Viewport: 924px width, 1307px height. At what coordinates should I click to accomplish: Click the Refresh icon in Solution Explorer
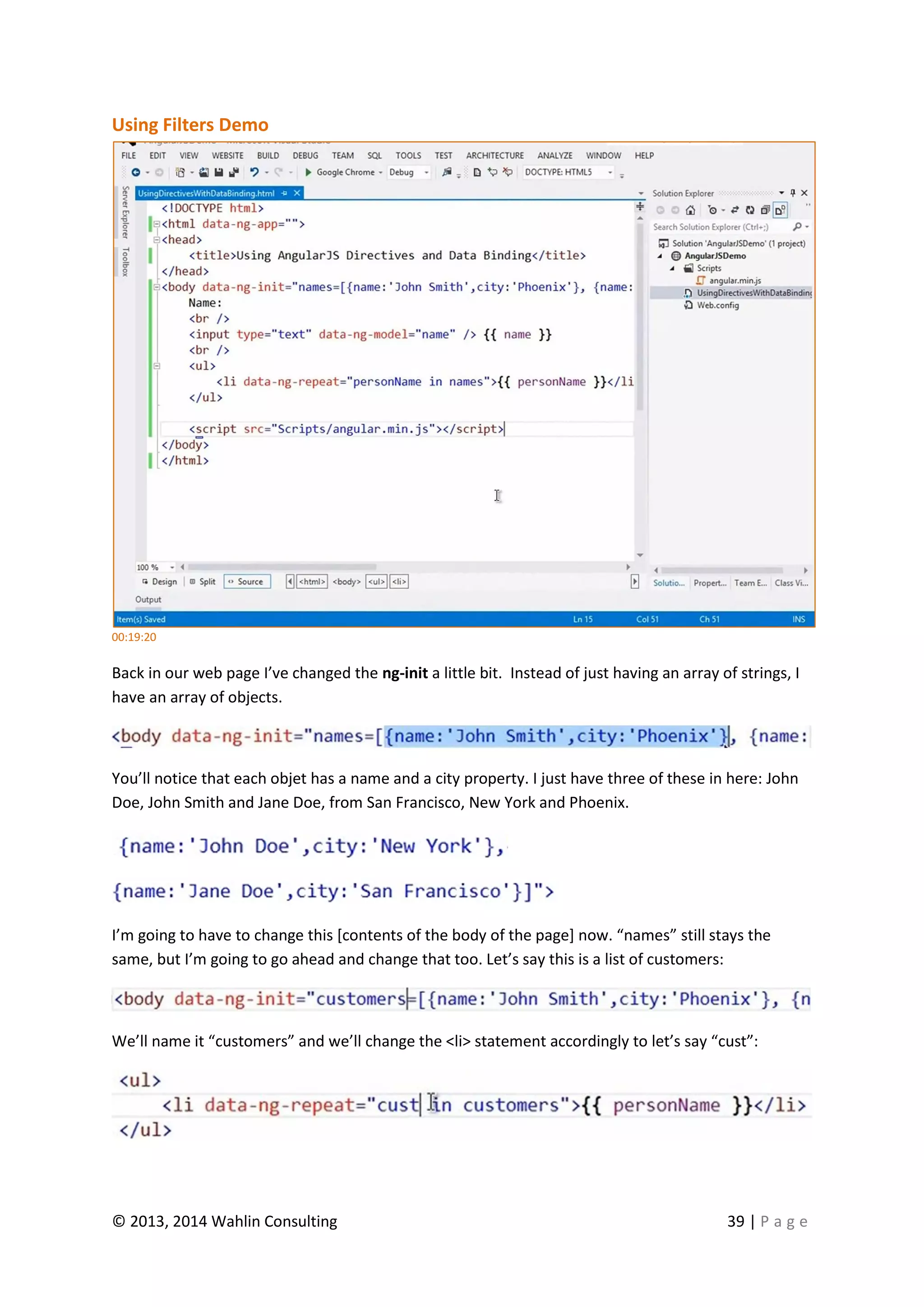pyautogui.click(x=750, y=210)
